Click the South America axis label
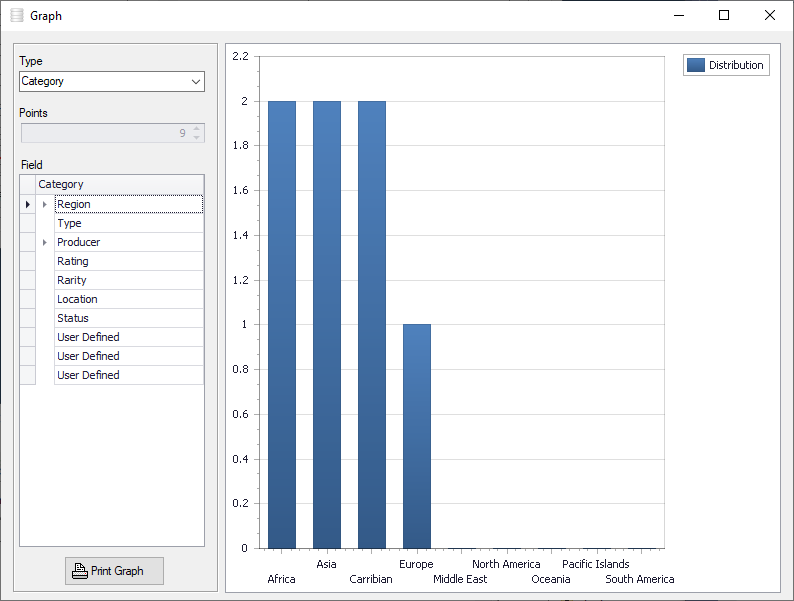Image resolution: width=794 pixels, height=601 pixels. 640,579
